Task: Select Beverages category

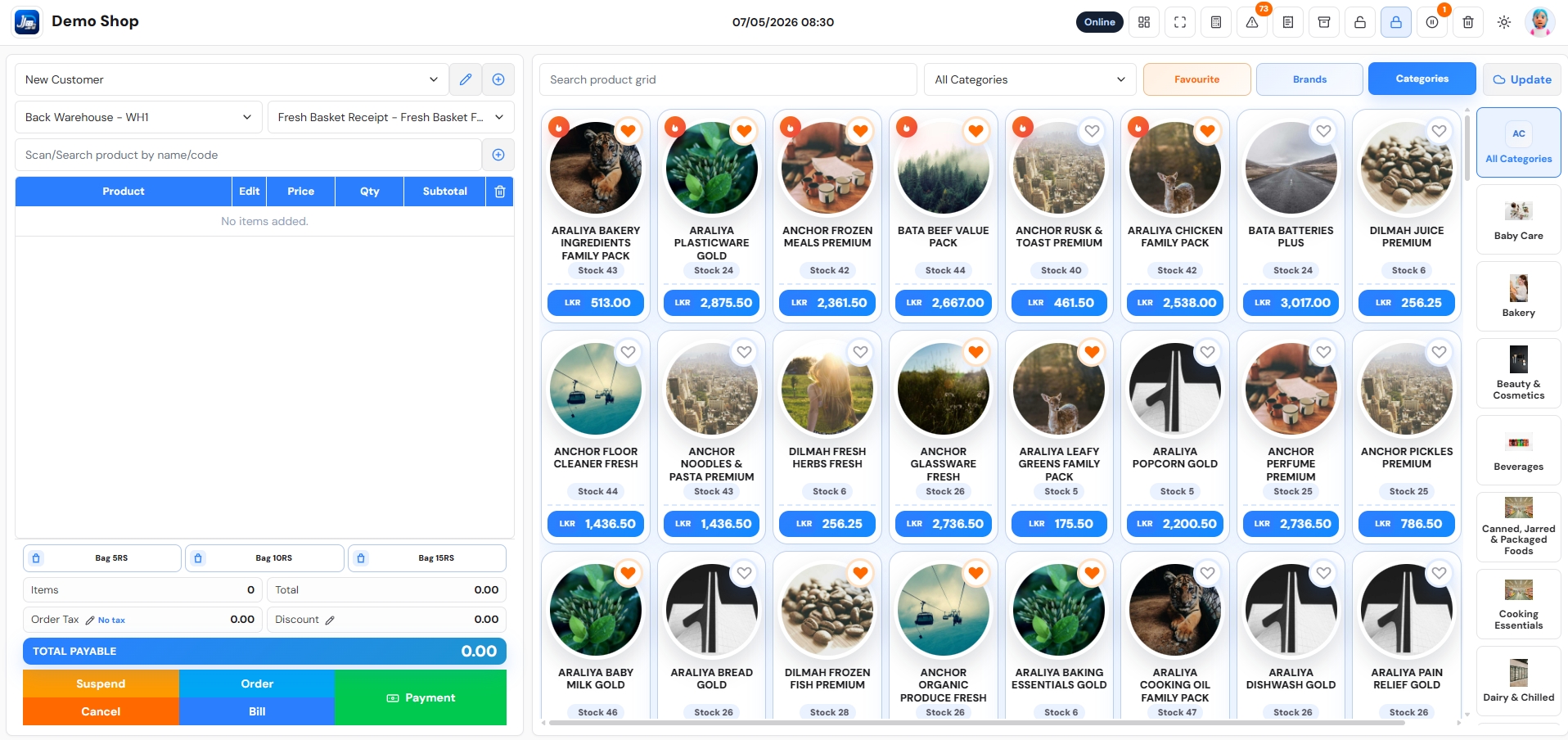Action: [1519, 450]
